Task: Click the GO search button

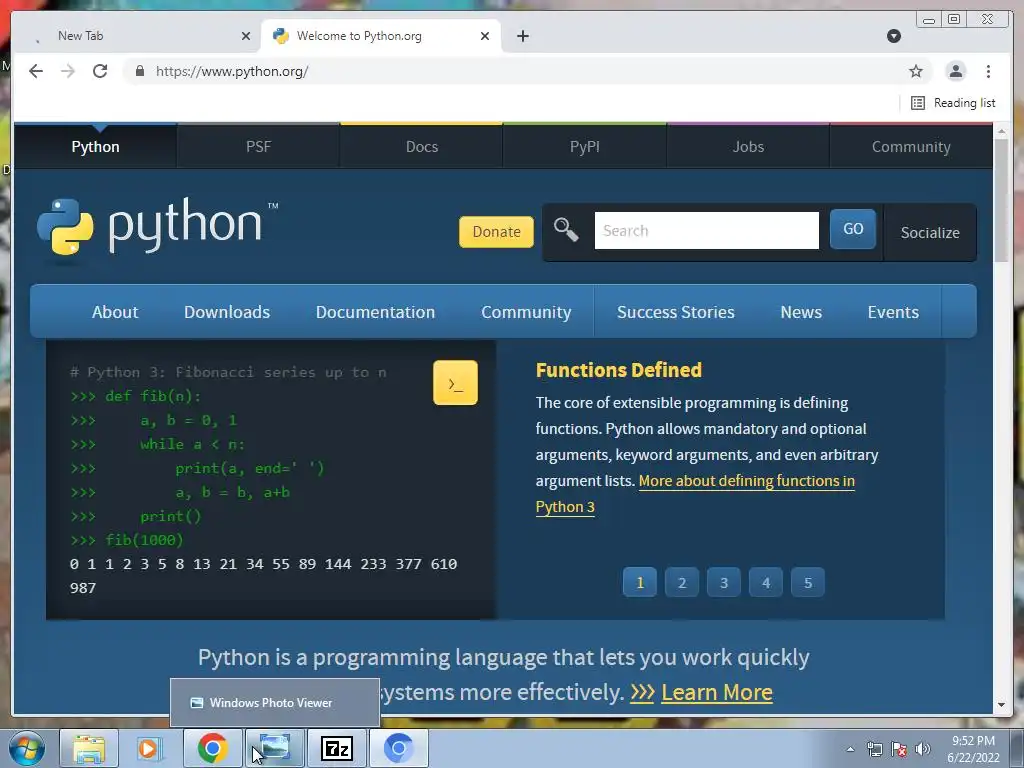Action: click(x=853, y=229)
